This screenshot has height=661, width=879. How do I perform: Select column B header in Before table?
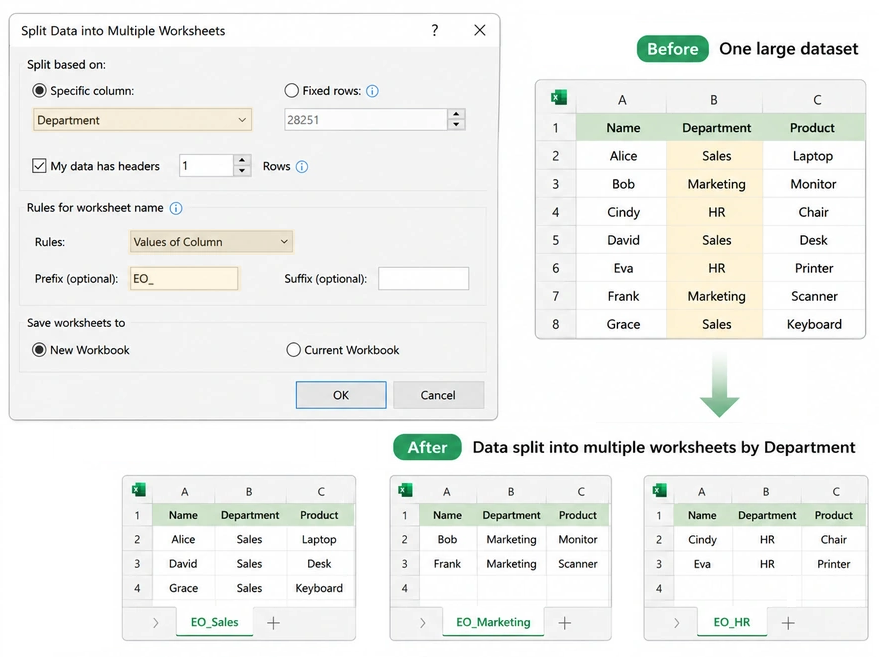[714, 100]
